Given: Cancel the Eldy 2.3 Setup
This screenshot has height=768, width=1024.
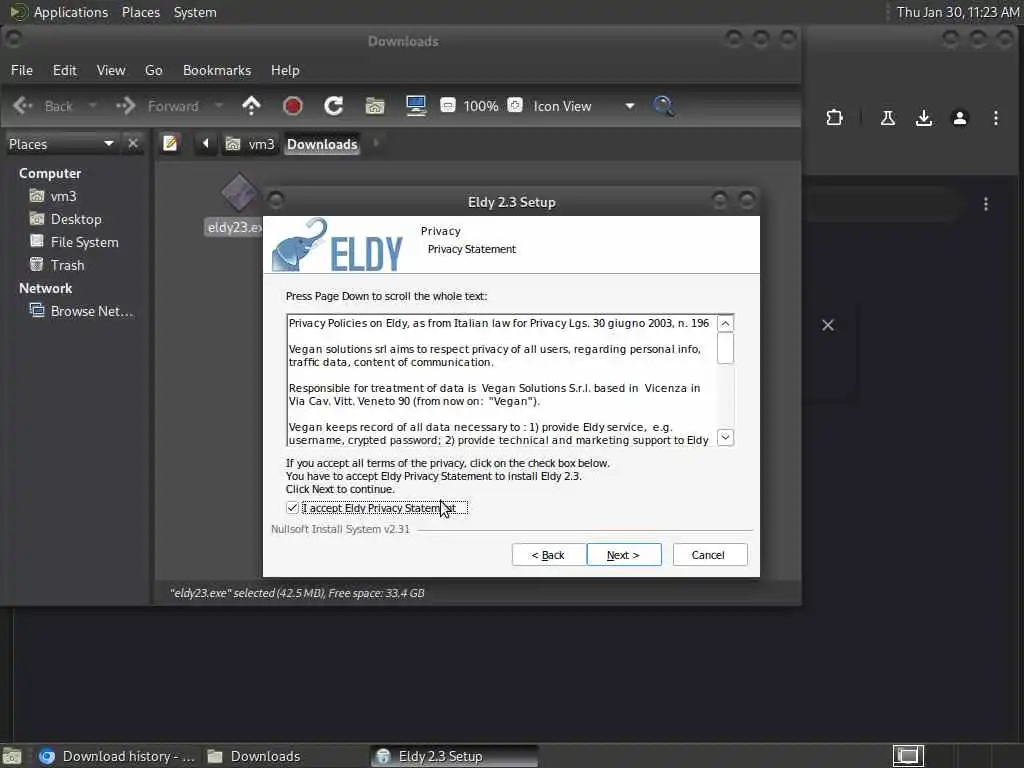Looking at the screenshot, I should click(709, 554).
